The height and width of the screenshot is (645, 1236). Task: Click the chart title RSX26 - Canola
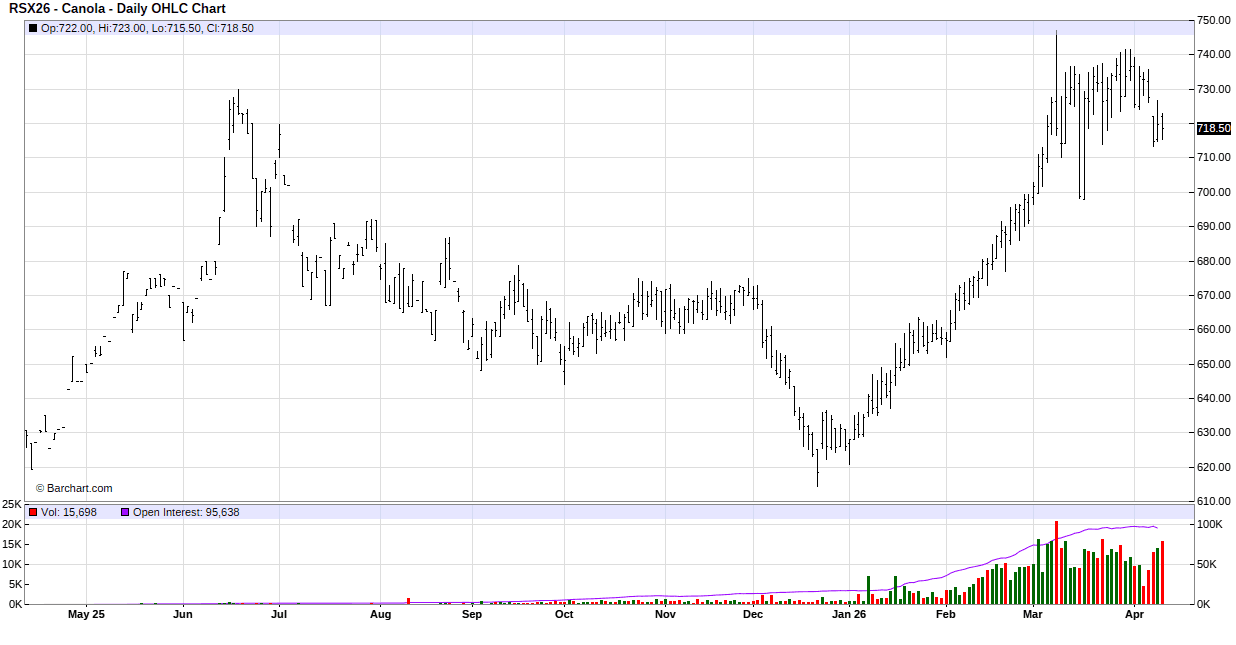tap(117, 9)
